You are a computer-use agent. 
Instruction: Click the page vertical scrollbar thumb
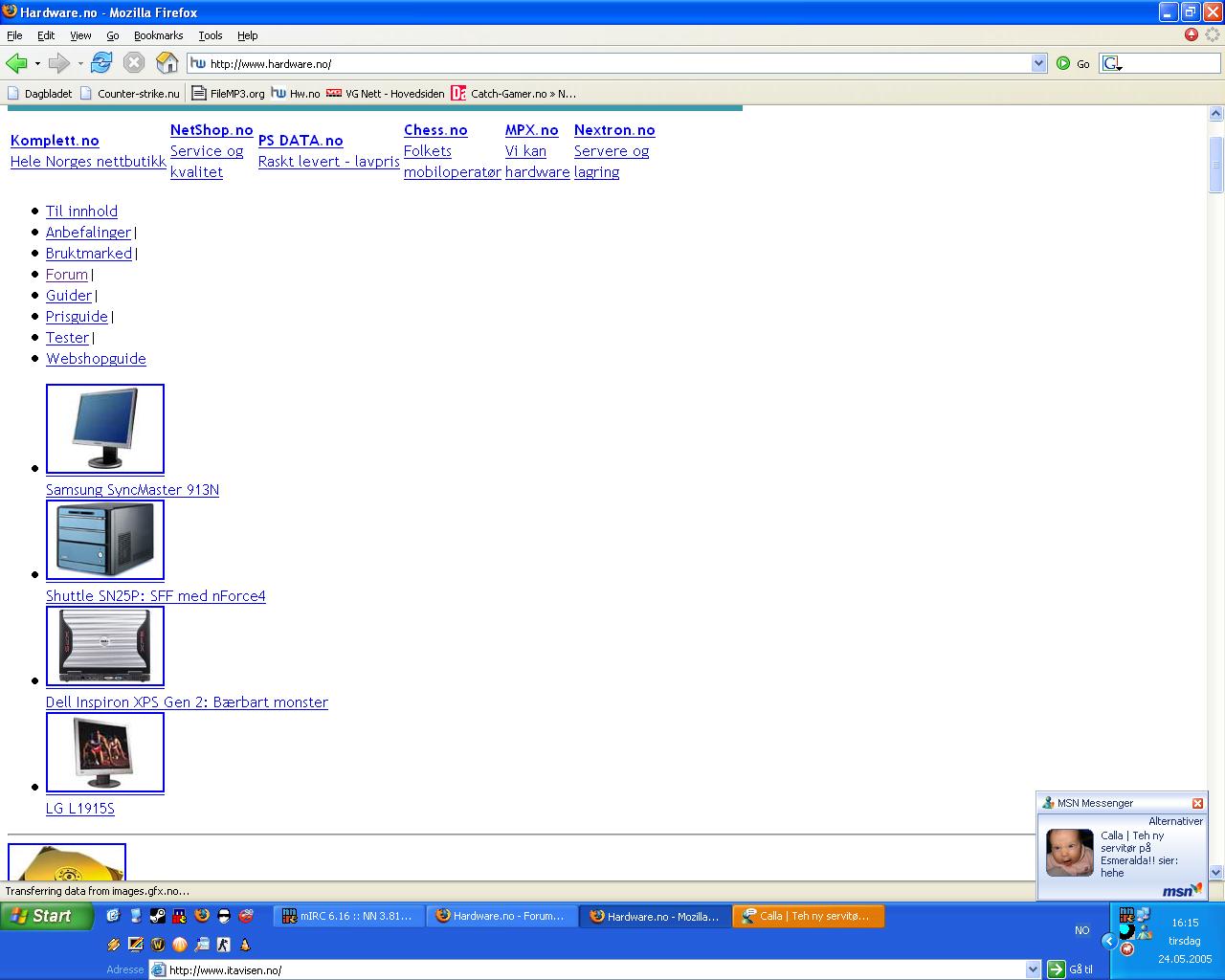pyautogui.click(x=1216, y=165)
